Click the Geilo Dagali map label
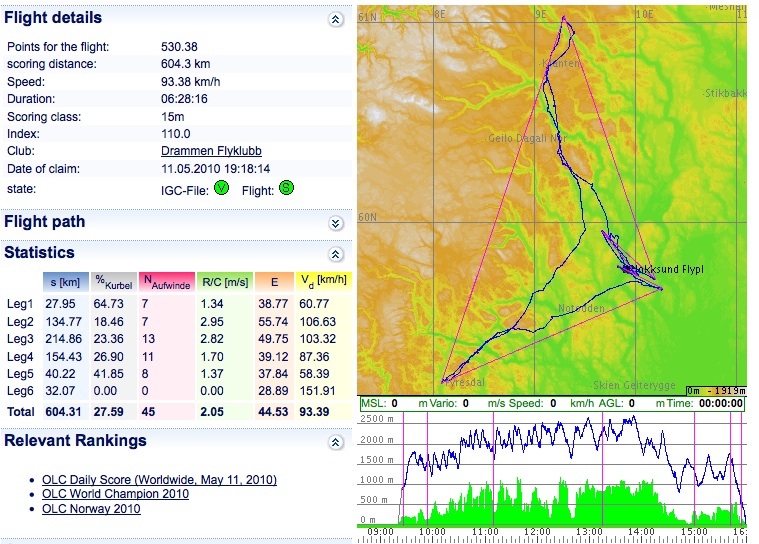Screen dimensions: 759x544 pos(525,139)
